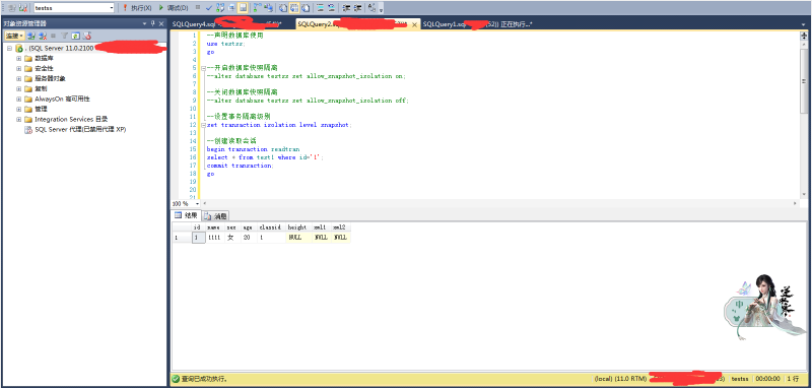812x388 pixels.
Task: Collapse the SQL Server 11.0.2100 server node
Action: coord(9,48)
